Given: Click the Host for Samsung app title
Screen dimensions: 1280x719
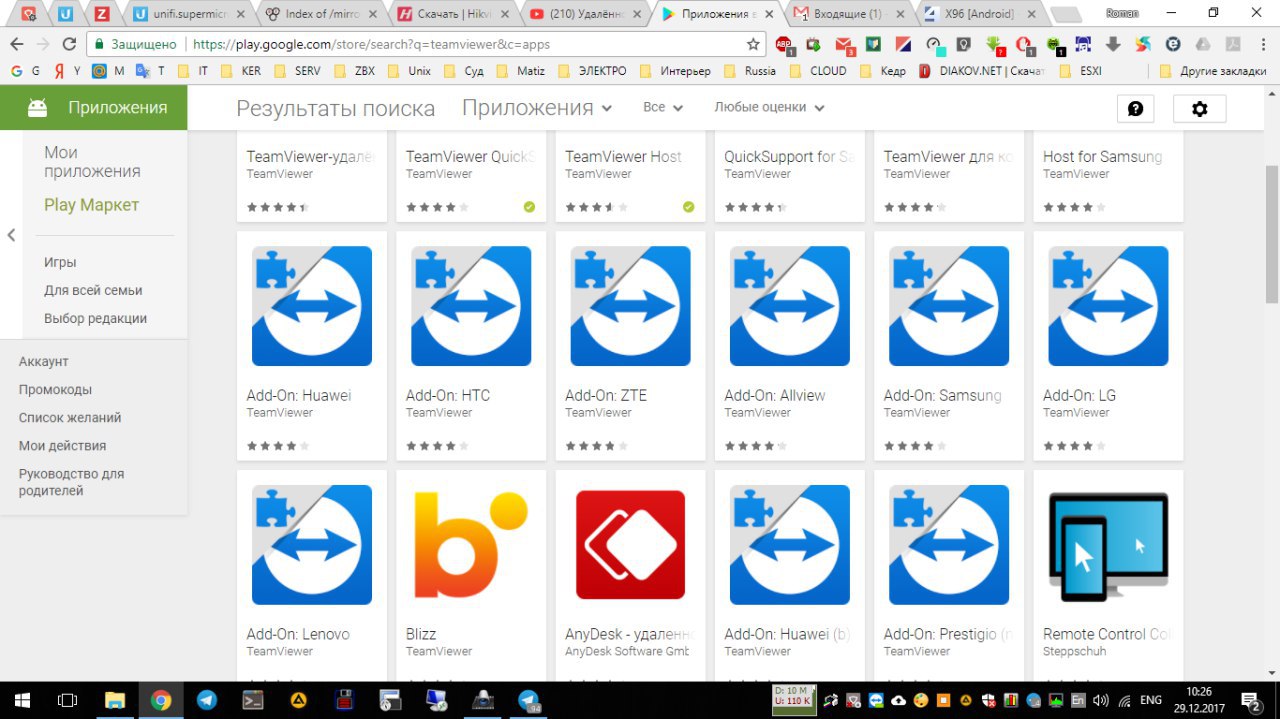Looking at the screenshot, I should tap(1102, 156).
